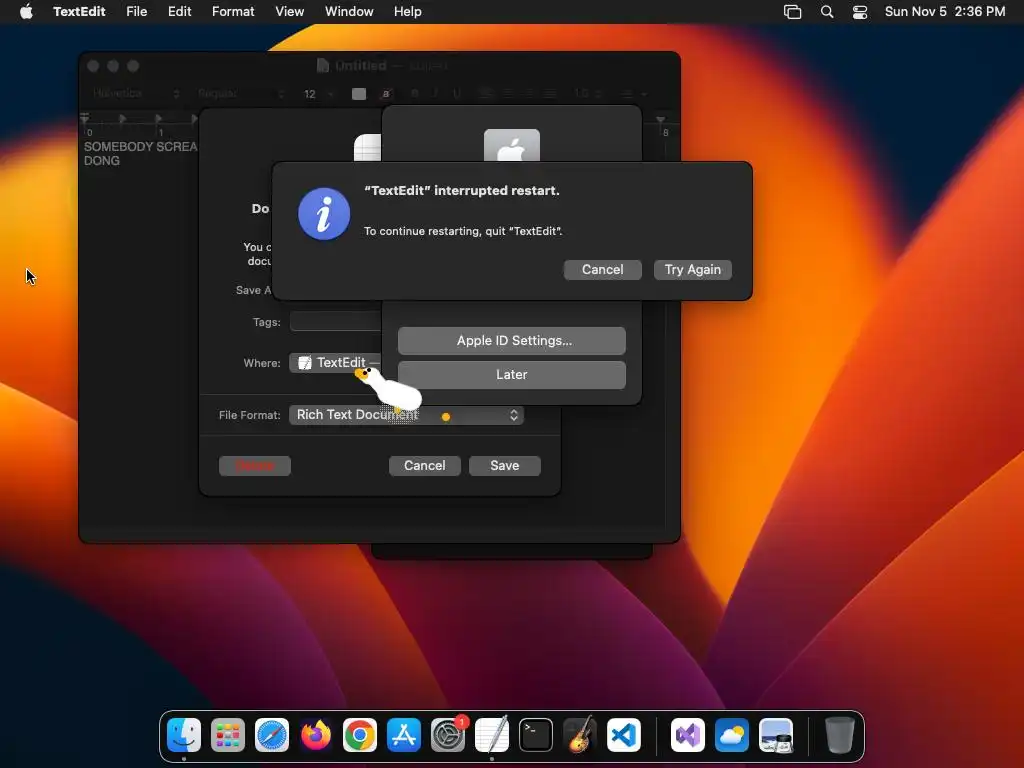1024x768 pixels.
Task: Open the Regular typeface style dropdown
Action: coord(240,94)
